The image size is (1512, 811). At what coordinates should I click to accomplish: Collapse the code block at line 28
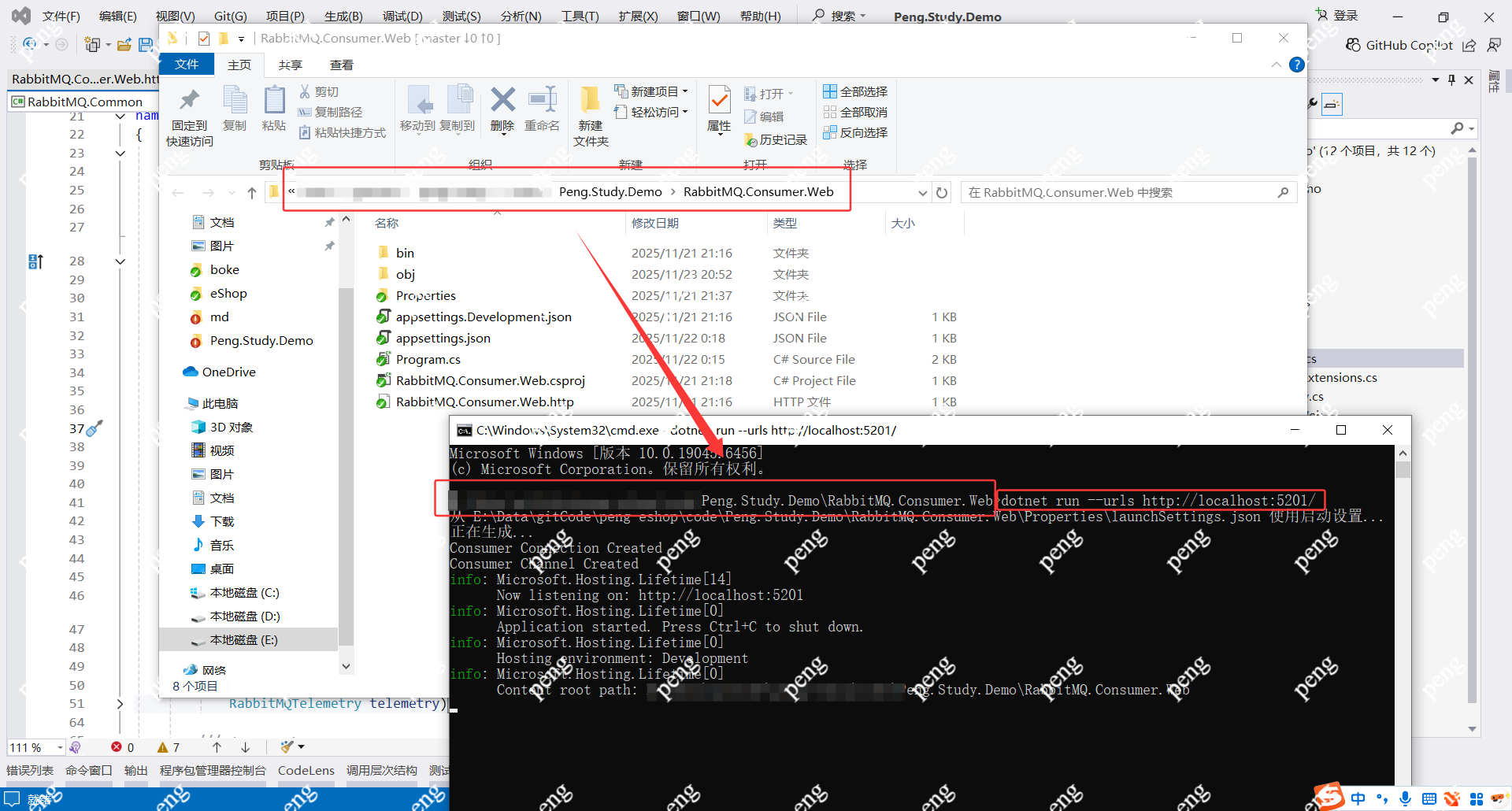[120, 261]
